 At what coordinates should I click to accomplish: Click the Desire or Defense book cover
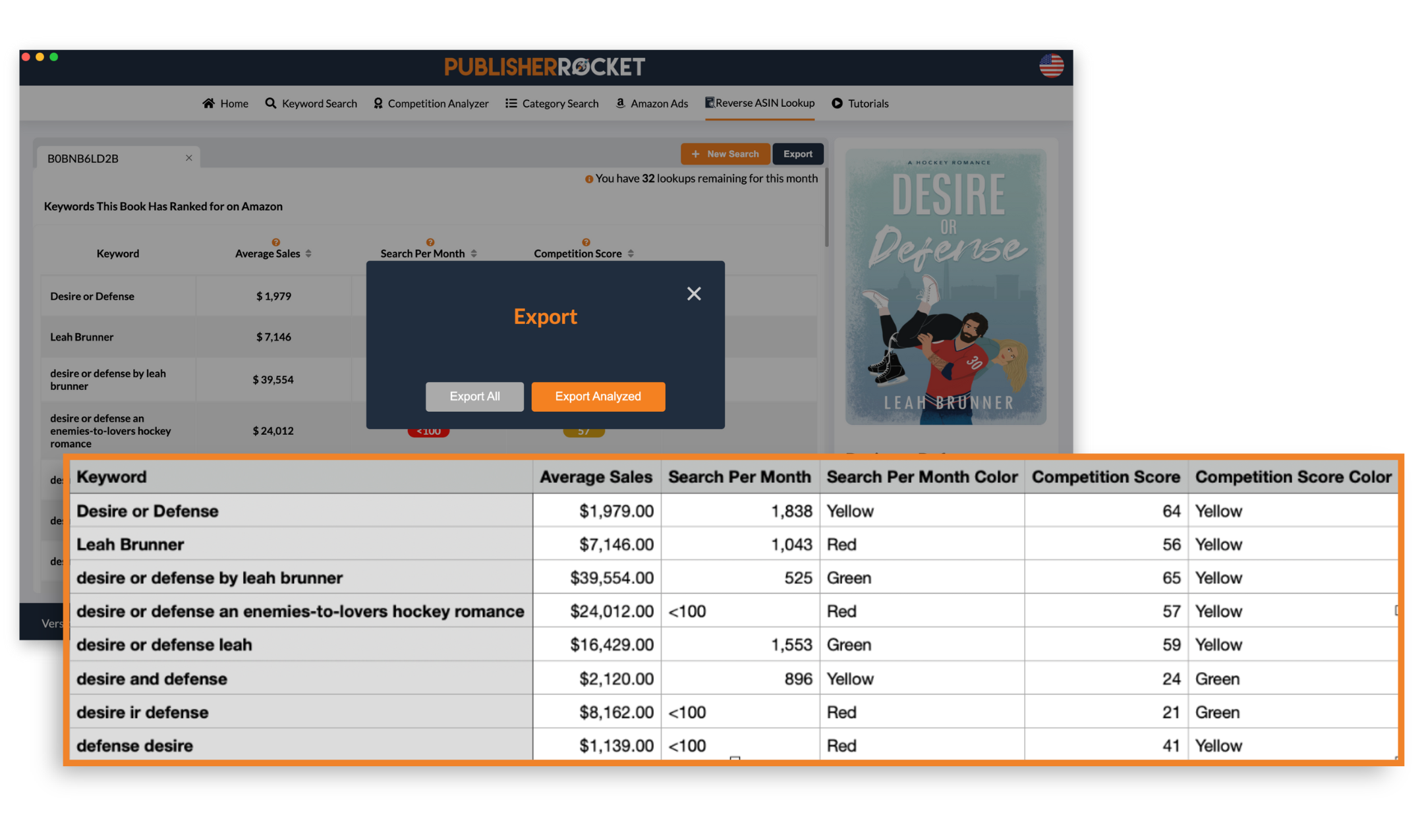[946, 287]
